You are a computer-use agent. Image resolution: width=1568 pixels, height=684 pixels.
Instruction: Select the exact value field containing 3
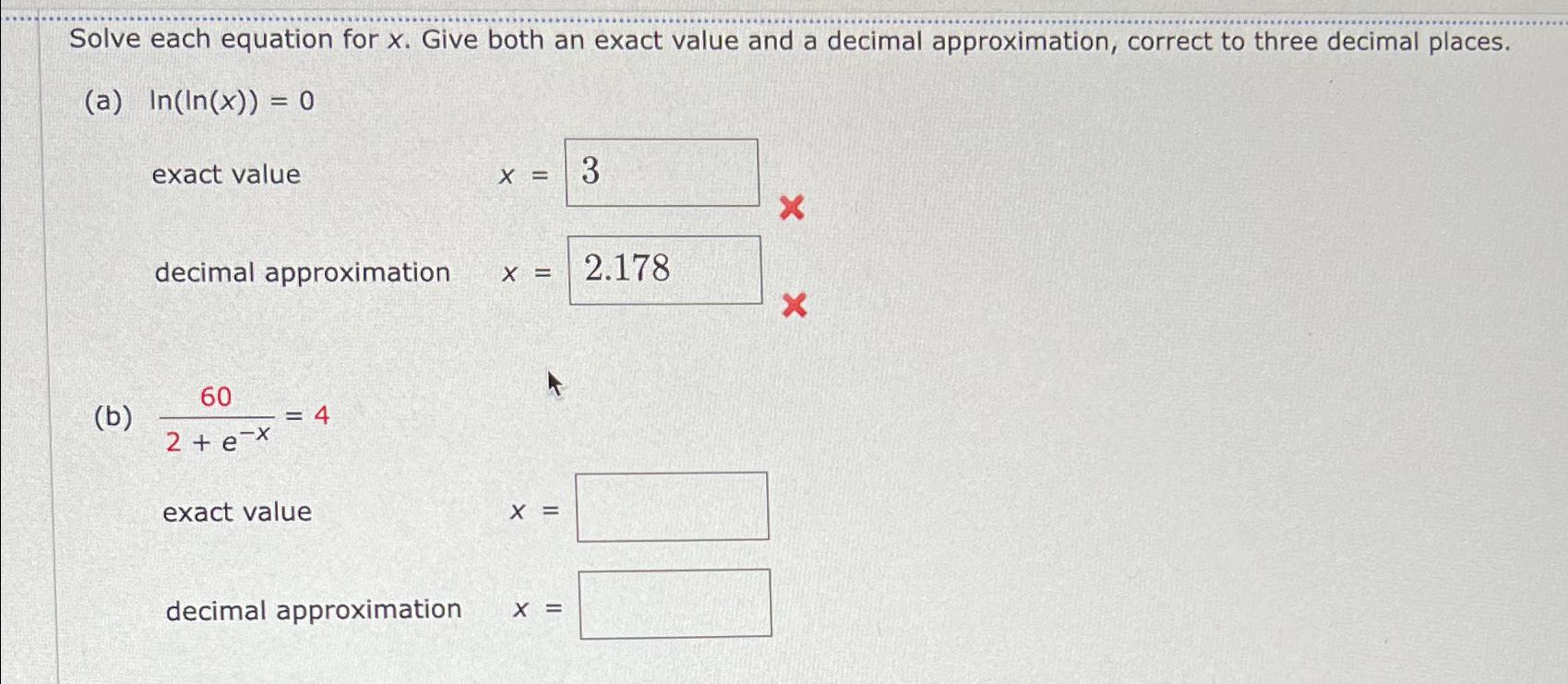click(661, 172)
